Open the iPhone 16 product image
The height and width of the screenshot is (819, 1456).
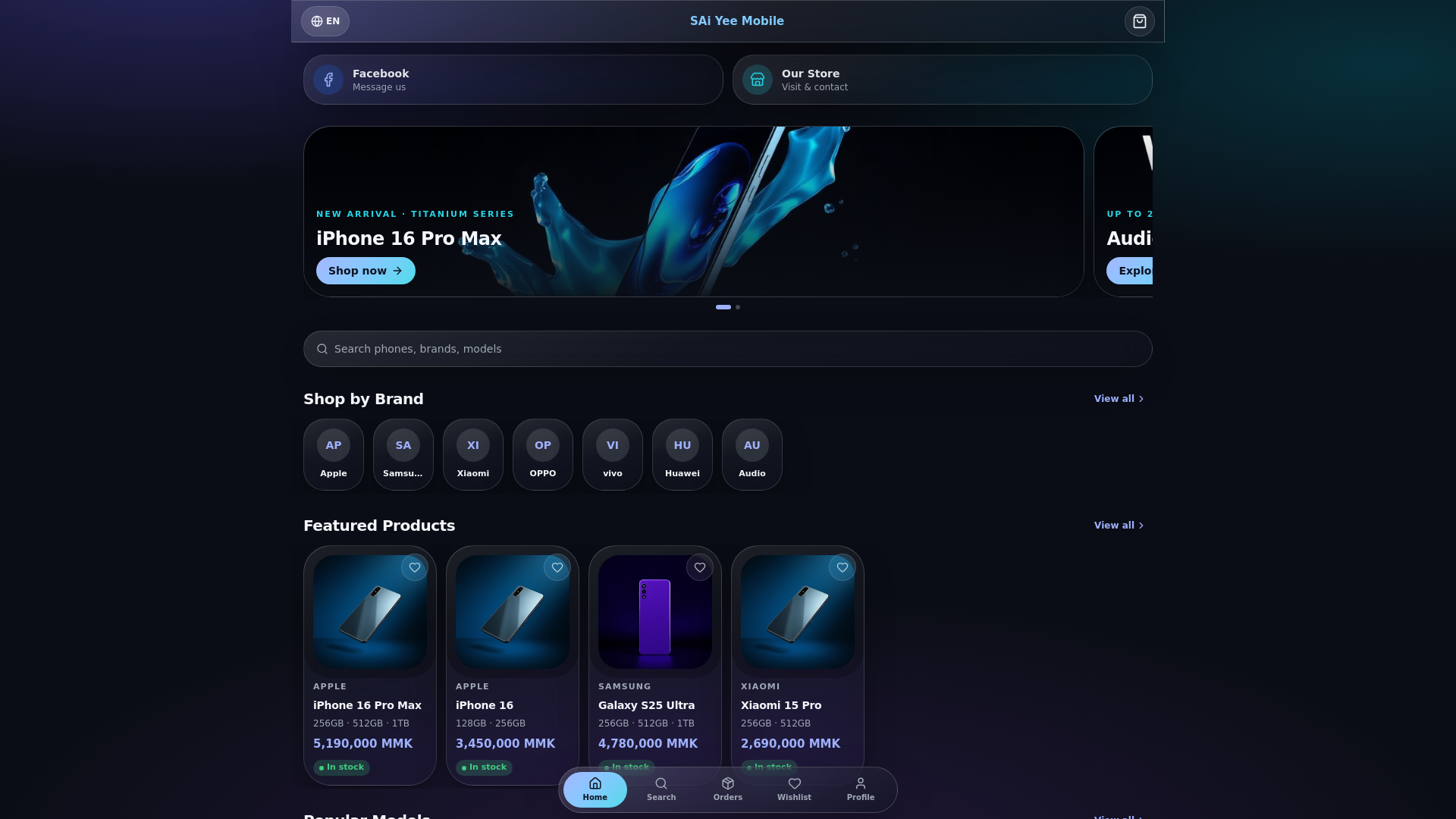pos(513,612)
